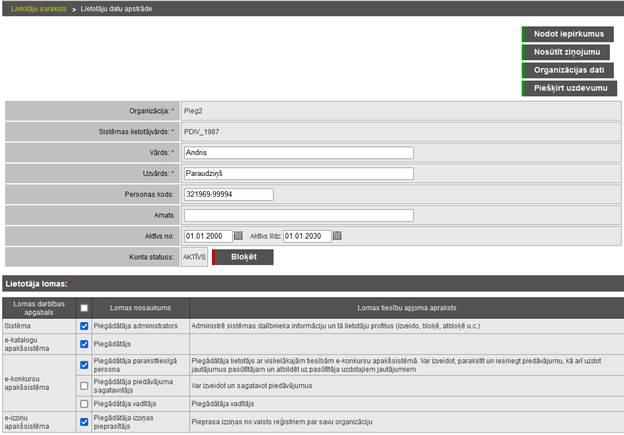624x435 pixels.
Task: Open calendar picker for Aktīvs līdz date
Action: [x=337, y=236]
